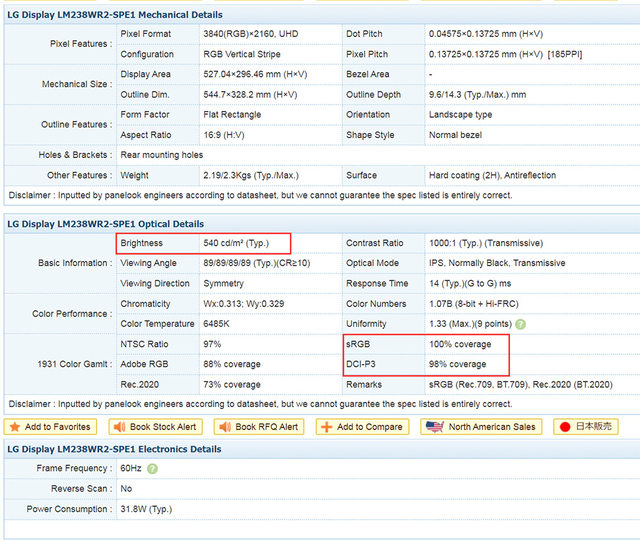The height and width of the screenshot is (542, 640).
Task: Open North American Sales button
Action: click(x=481, y=427)
